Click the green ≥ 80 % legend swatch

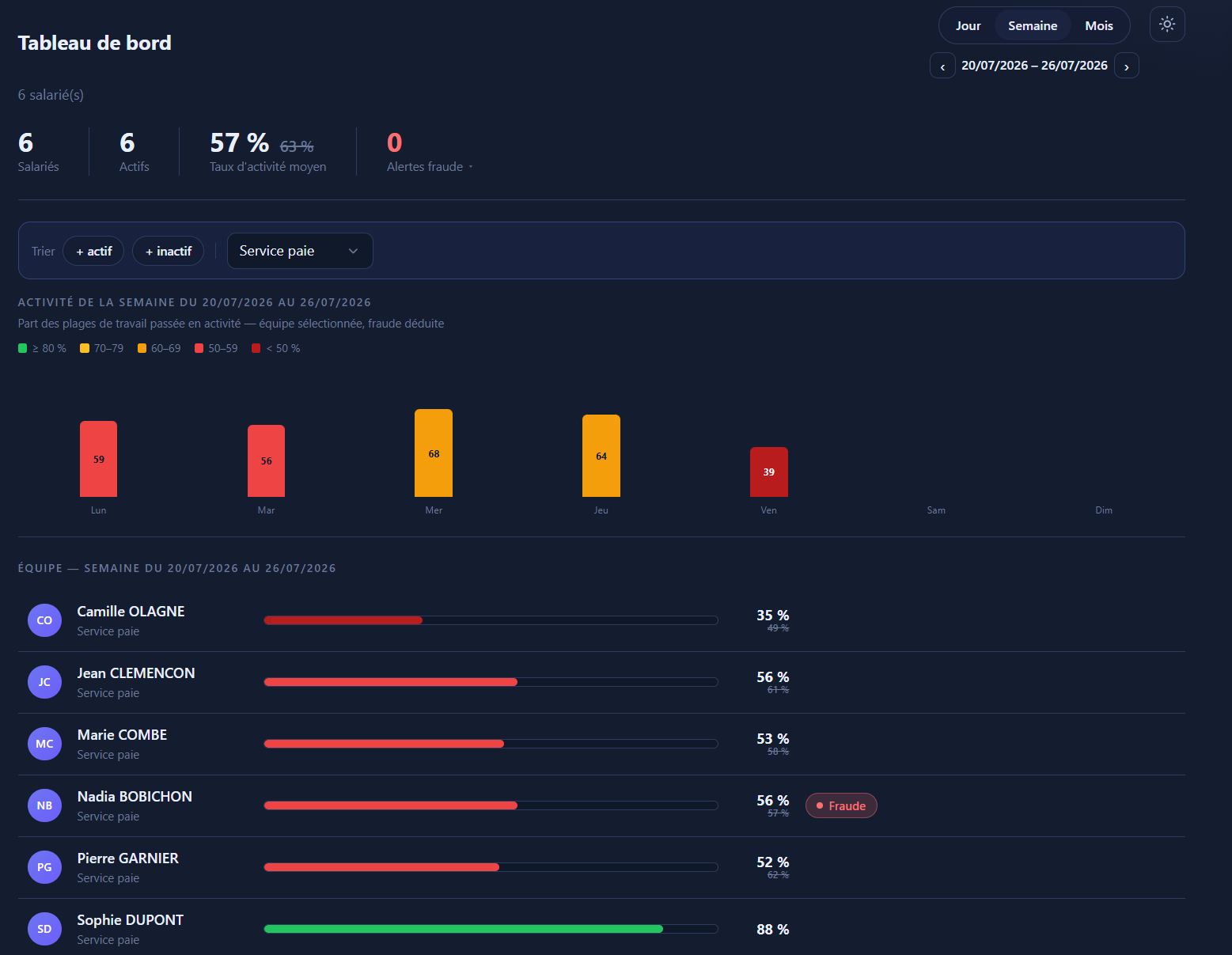point(23,348)
